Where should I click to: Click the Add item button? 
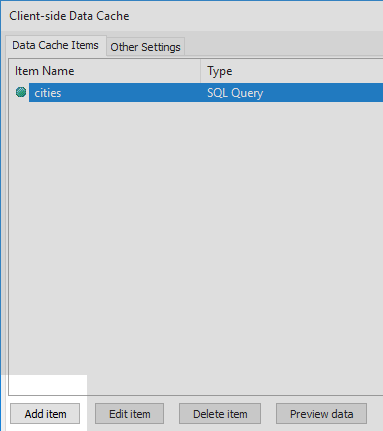[x=45, y=414]
